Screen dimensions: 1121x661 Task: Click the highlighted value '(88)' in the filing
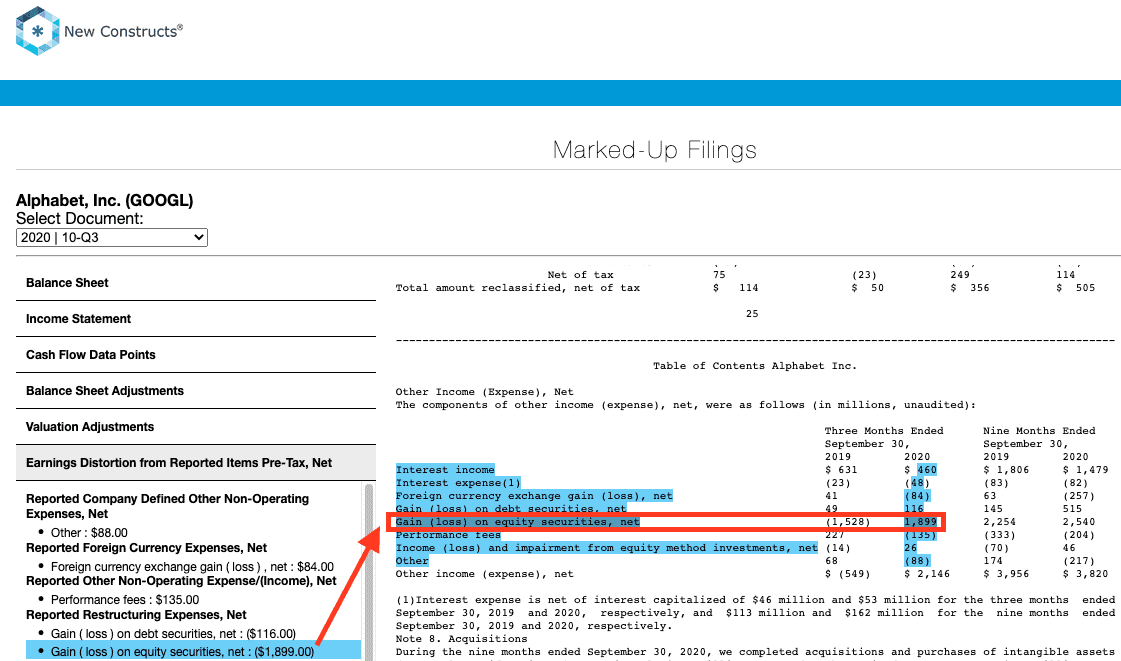tap(917, 561)
